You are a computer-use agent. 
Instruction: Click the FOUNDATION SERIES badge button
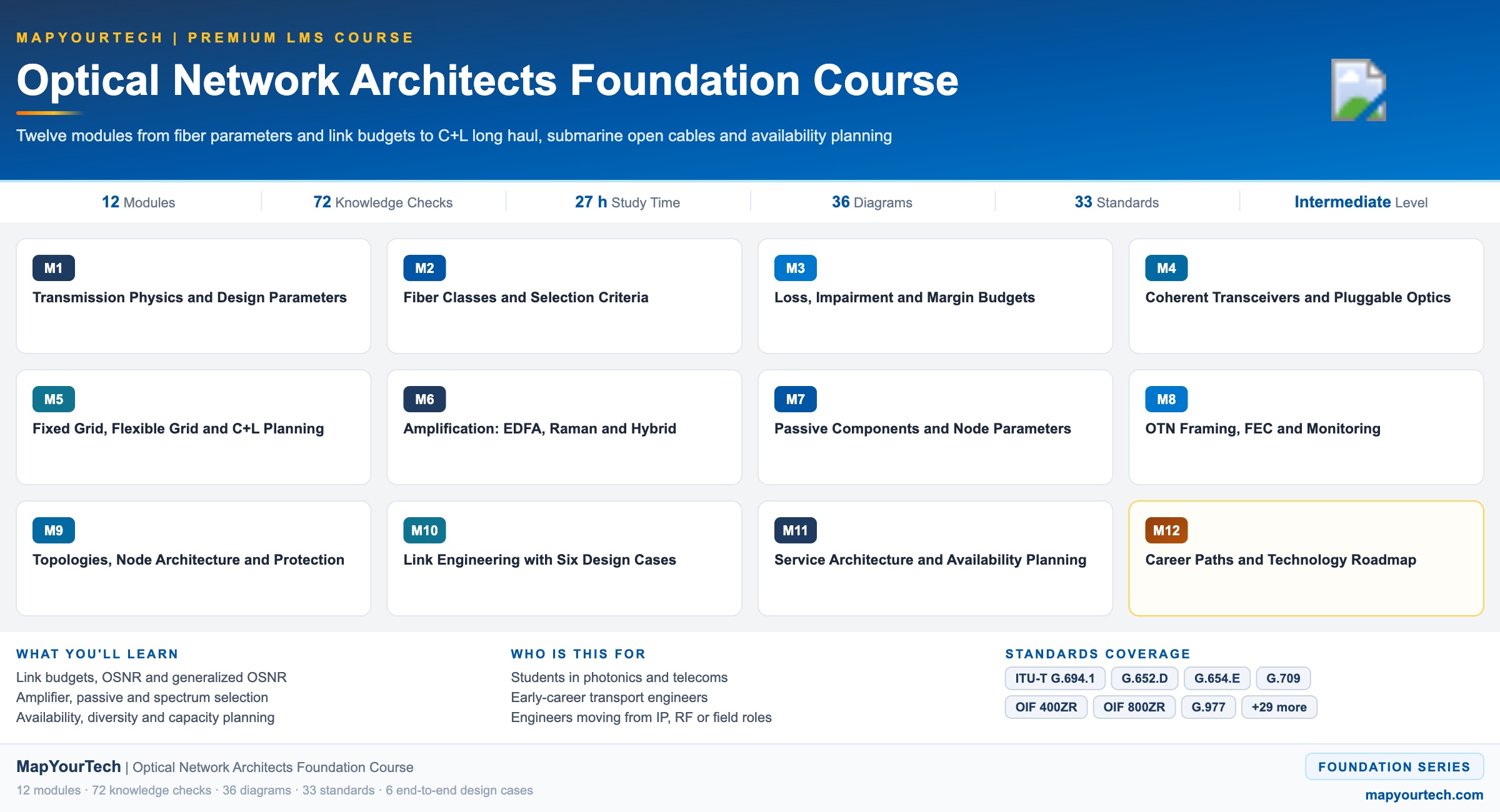(x=1394, y=766)
